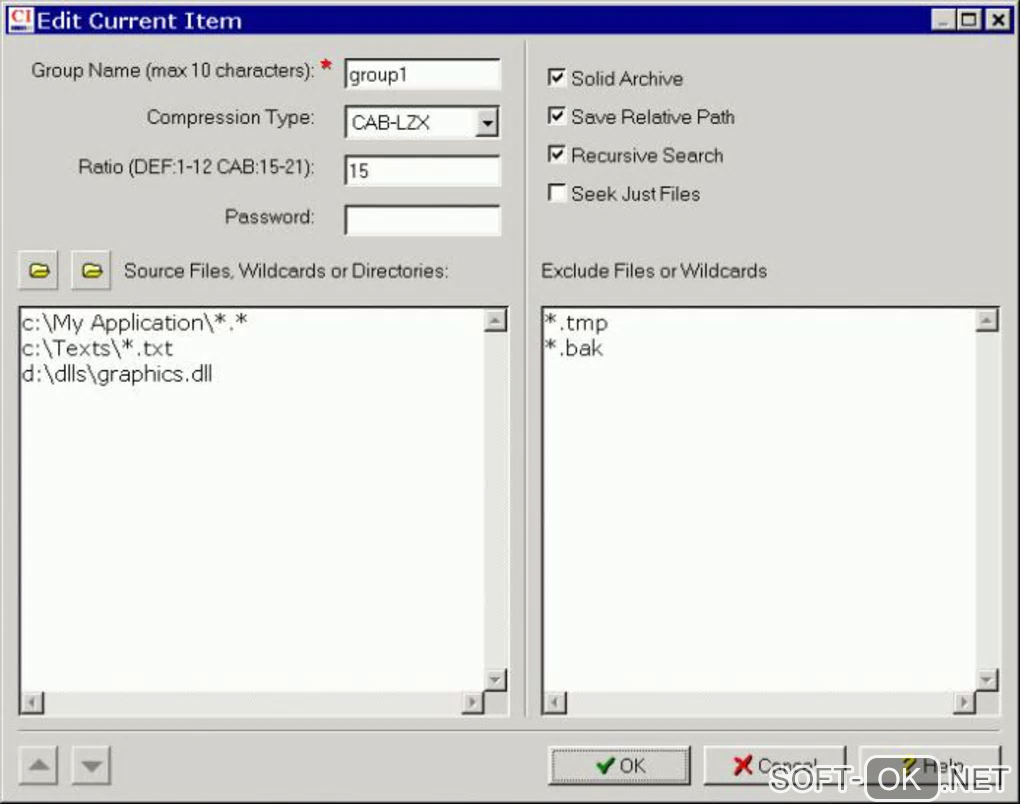Click the move down arrow button

pos(91,766)
